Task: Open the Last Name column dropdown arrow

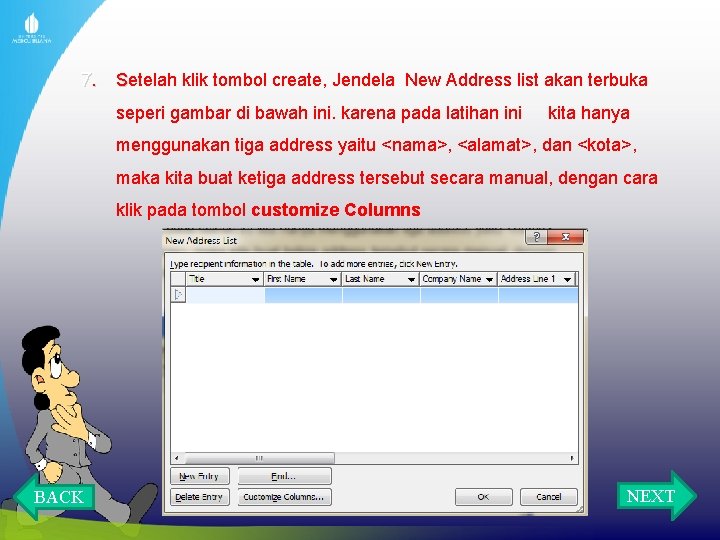Action: click(x=411, y=279)
